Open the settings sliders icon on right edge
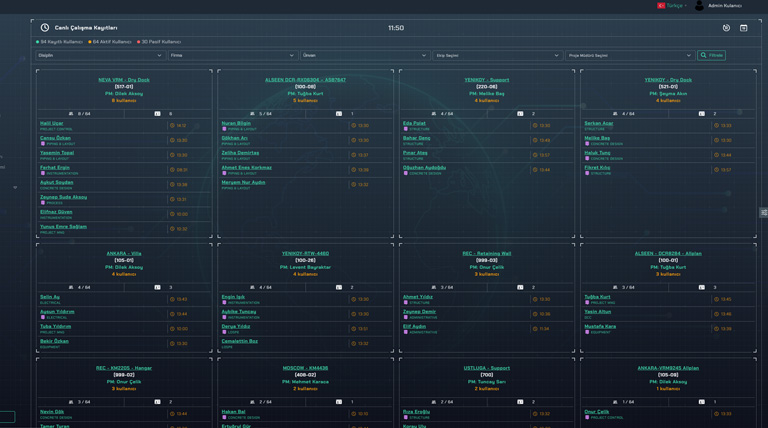 point(764,212)
